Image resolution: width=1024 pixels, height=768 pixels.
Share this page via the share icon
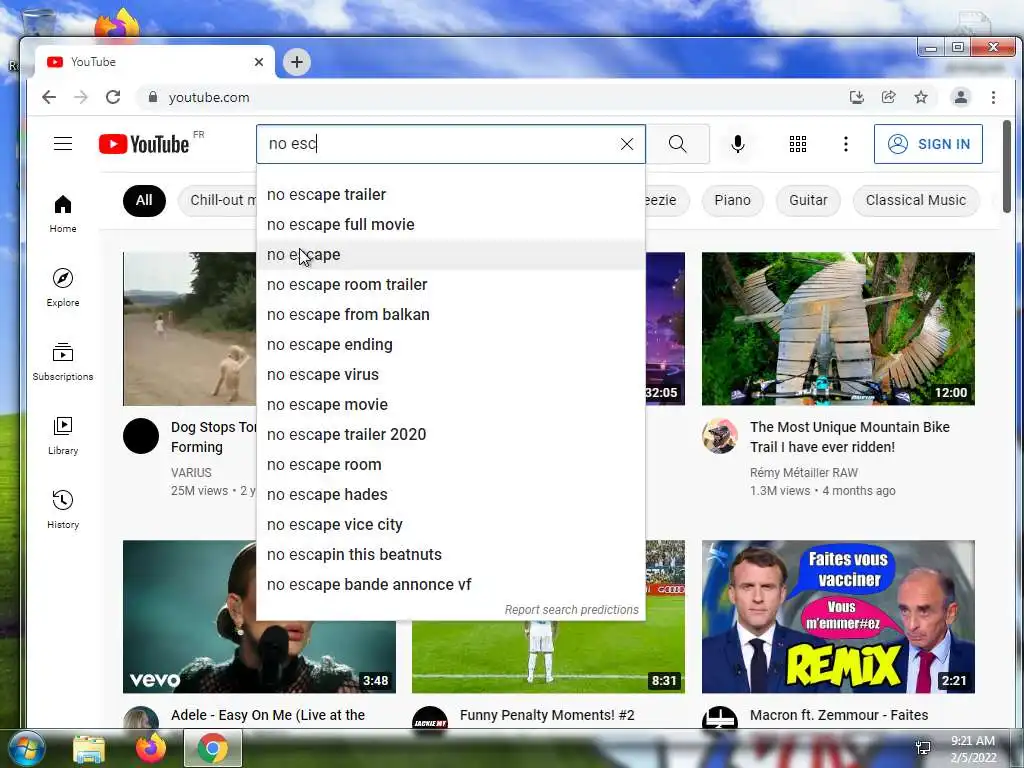[889, 97]
